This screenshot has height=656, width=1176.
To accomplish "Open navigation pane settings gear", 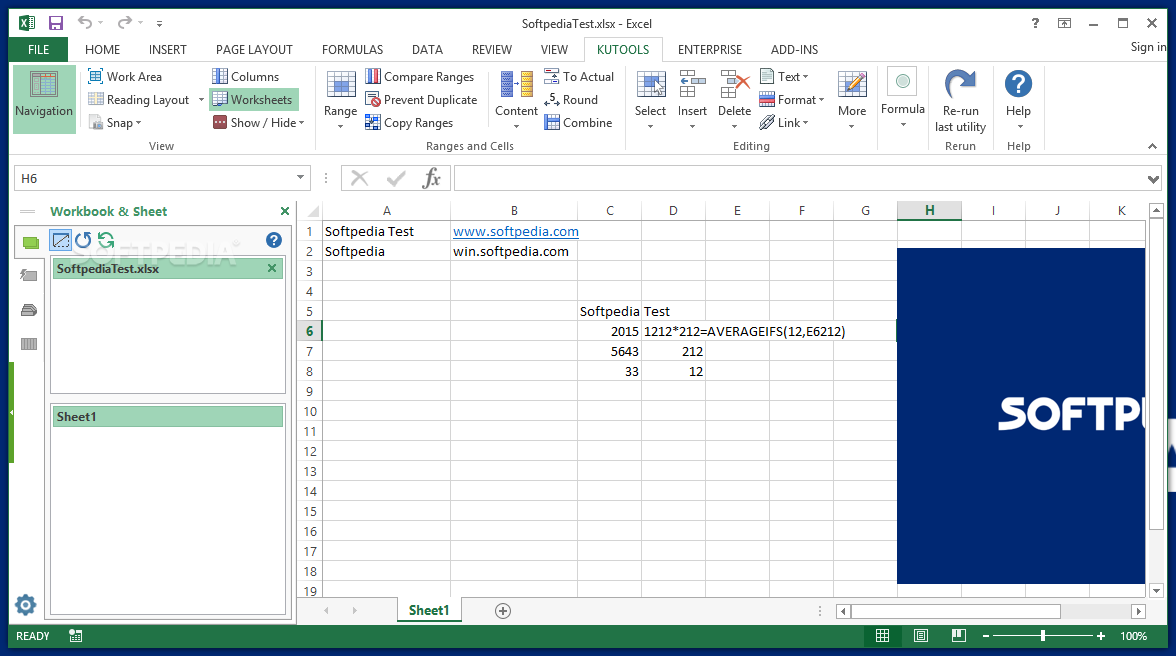I will (x=26, y=605).
